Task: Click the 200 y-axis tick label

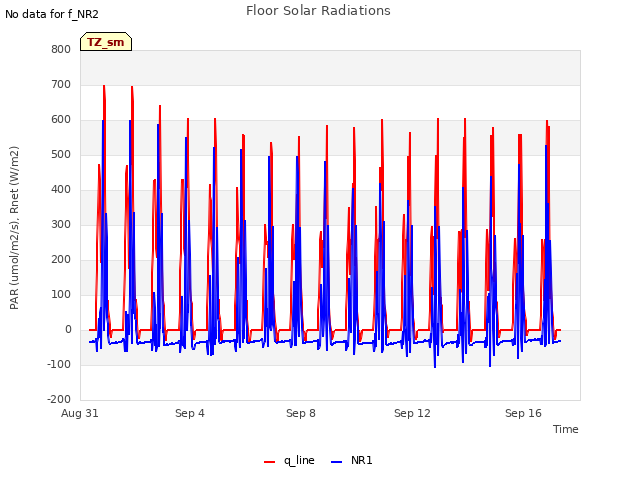Action: pos(61,260)
